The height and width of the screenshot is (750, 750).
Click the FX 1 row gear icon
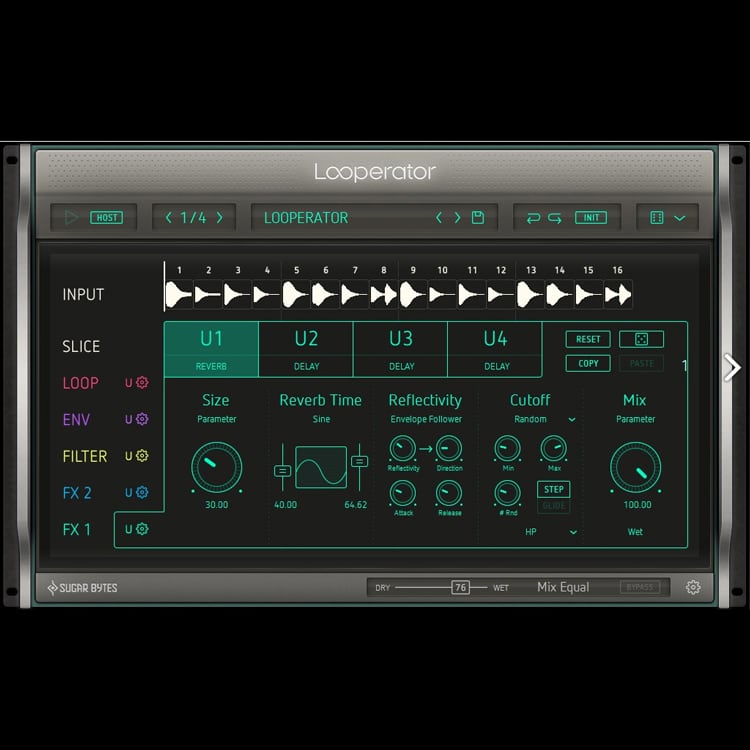[142, 529]
